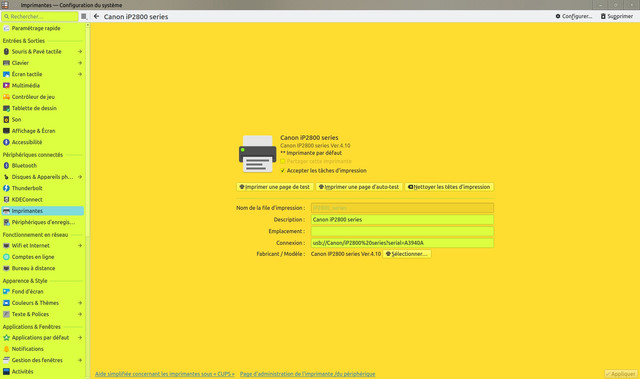Expand Couleurs & Thèmes submenu arrow

tap(80, 303)
